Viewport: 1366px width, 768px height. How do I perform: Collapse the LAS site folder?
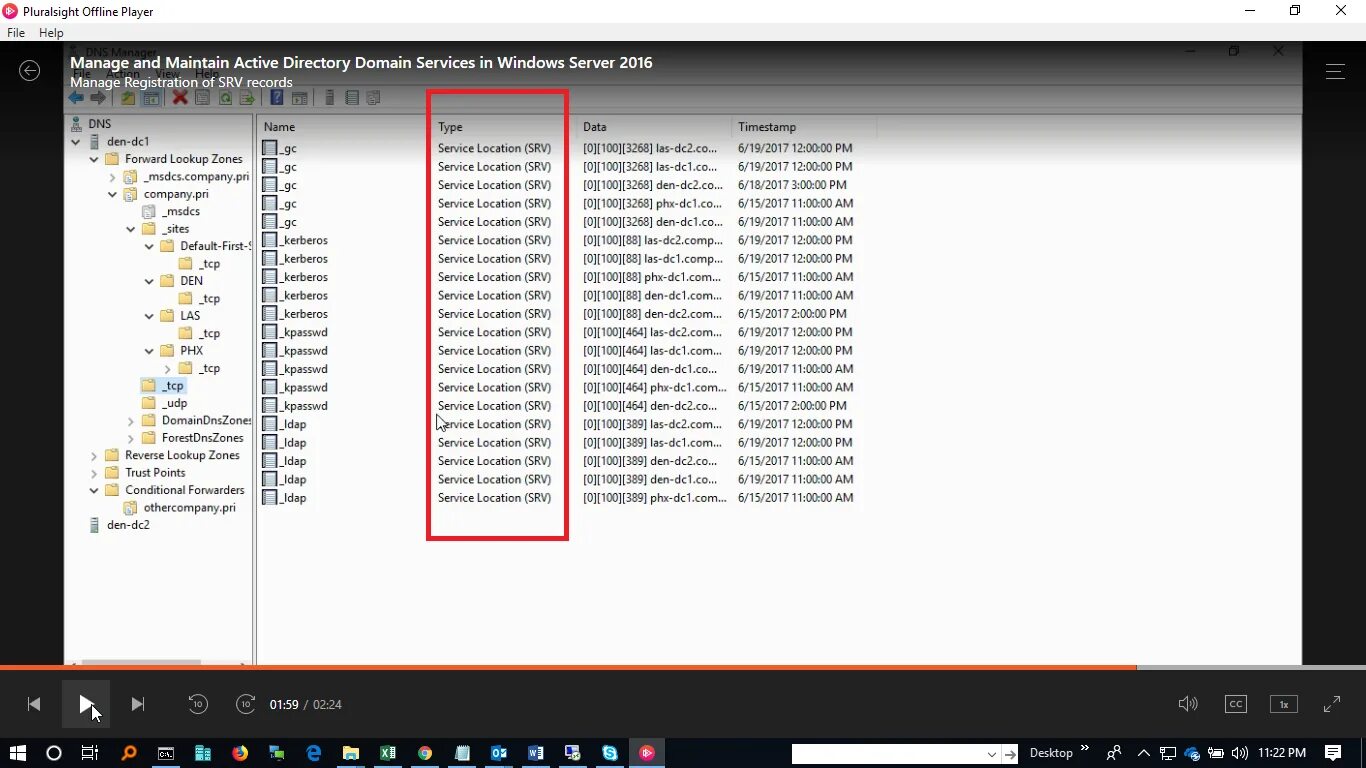(149, 316)
